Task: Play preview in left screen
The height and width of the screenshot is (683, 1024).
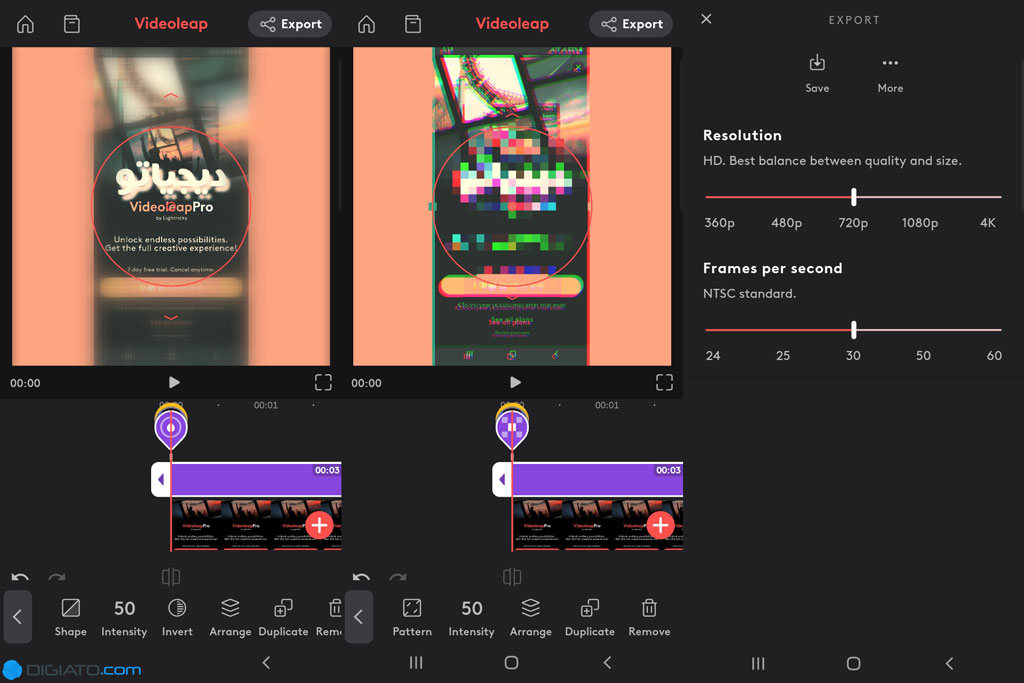Action: point(174,383)
